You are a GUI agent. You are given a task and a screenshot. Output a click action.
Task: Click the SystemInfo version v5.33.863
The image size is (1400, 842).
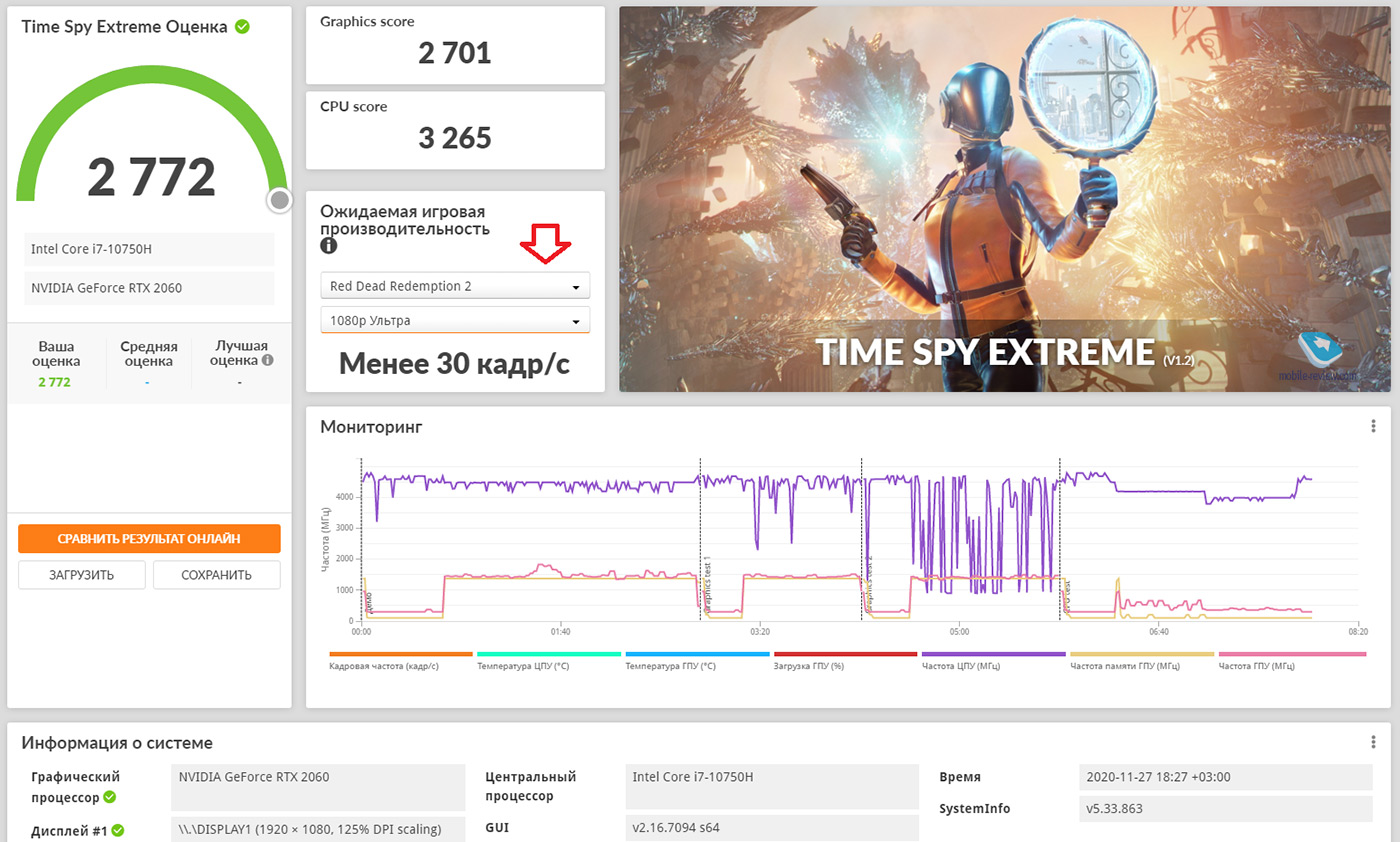click(x=1228, y=809)
